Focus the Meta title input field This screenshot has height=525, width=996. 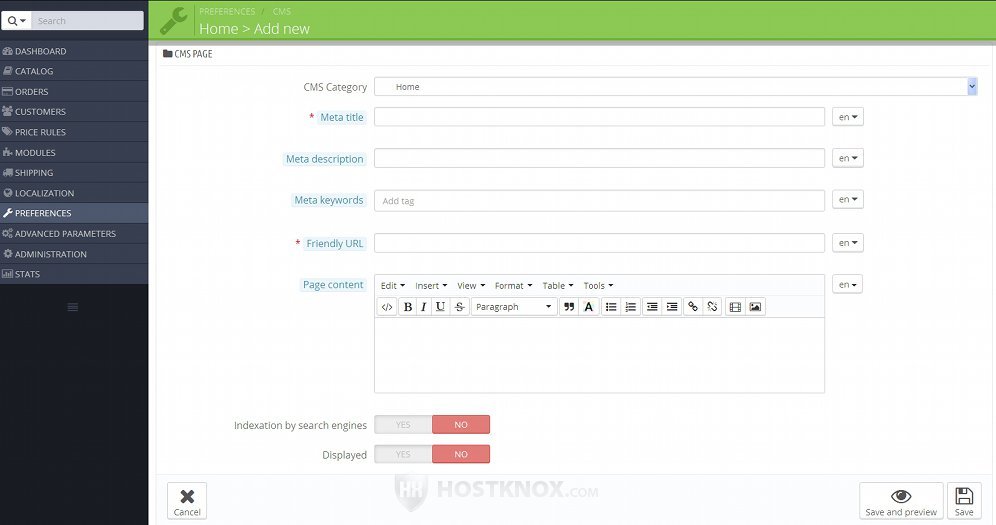coord(599,117)
